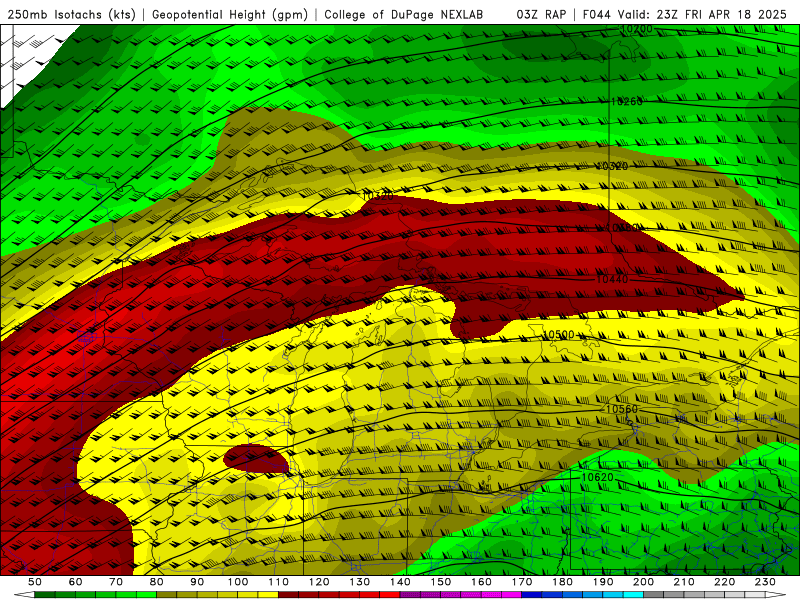Select the dark olive swatch for 80-85 kts

166,595
